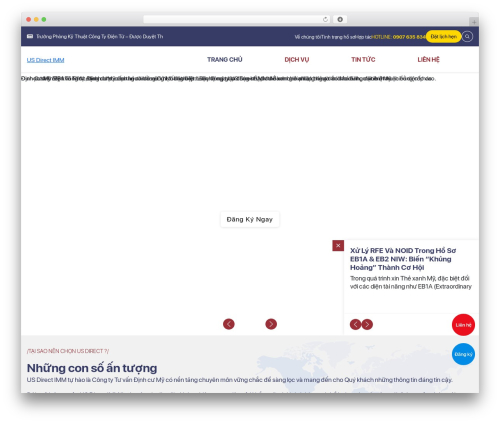This screenshot has height=423, width=500.
Task: Click the red Liên hệ floating button
Action: tap(463, 325)
